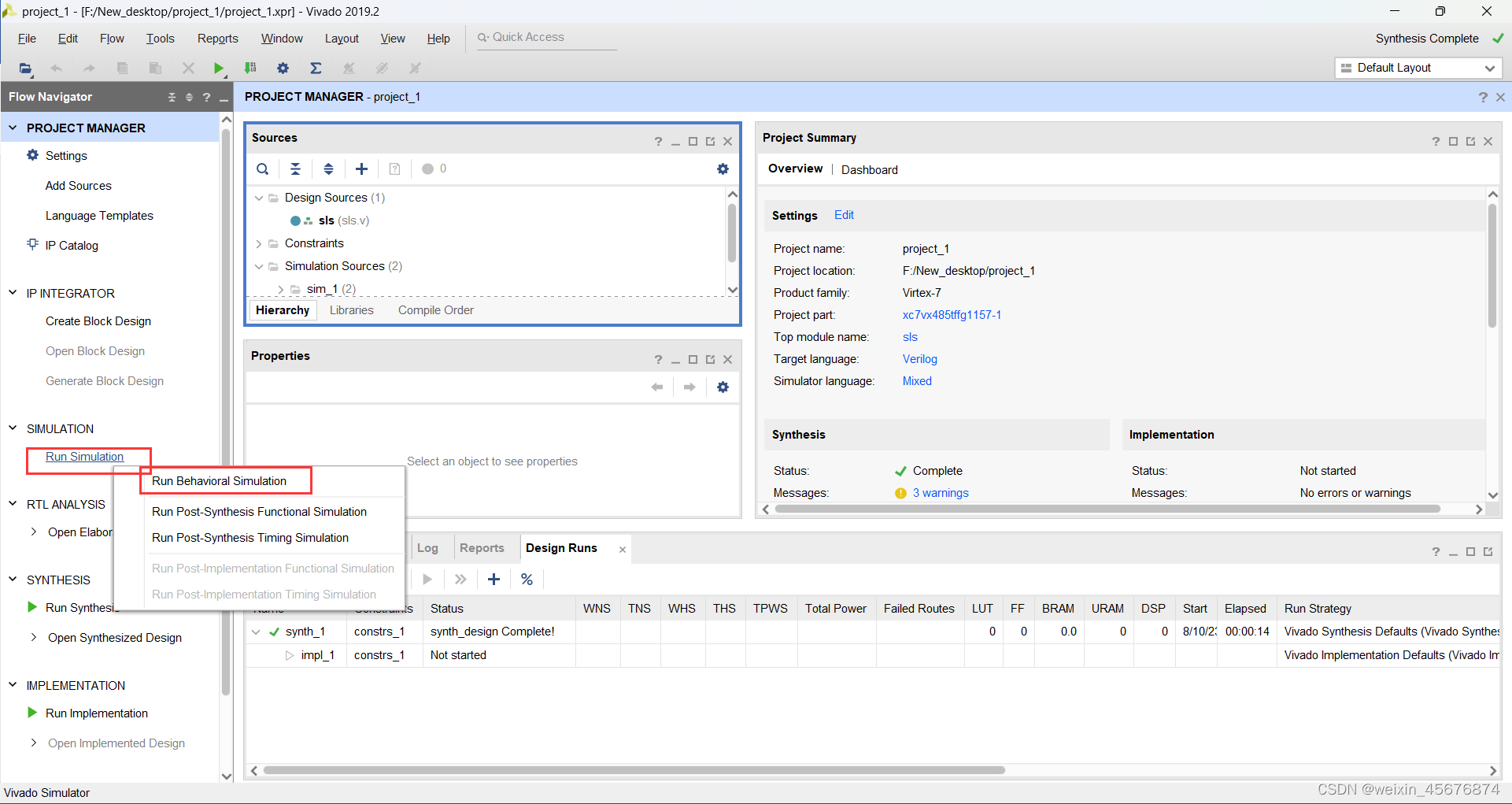Collapse all Flow Navigator sections icon
This screenshot has width=1512, height=804.
pyautogui.click(x=172, y=97)
